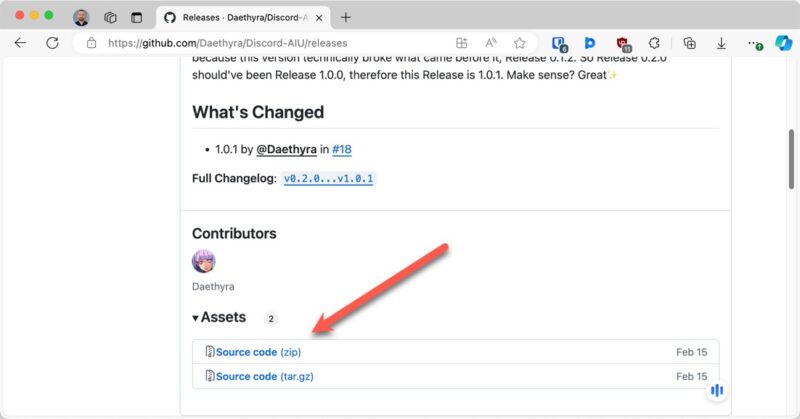Download Source code (tar.gz)
This screenshot has width=800, height=419.
pos(264,377)
